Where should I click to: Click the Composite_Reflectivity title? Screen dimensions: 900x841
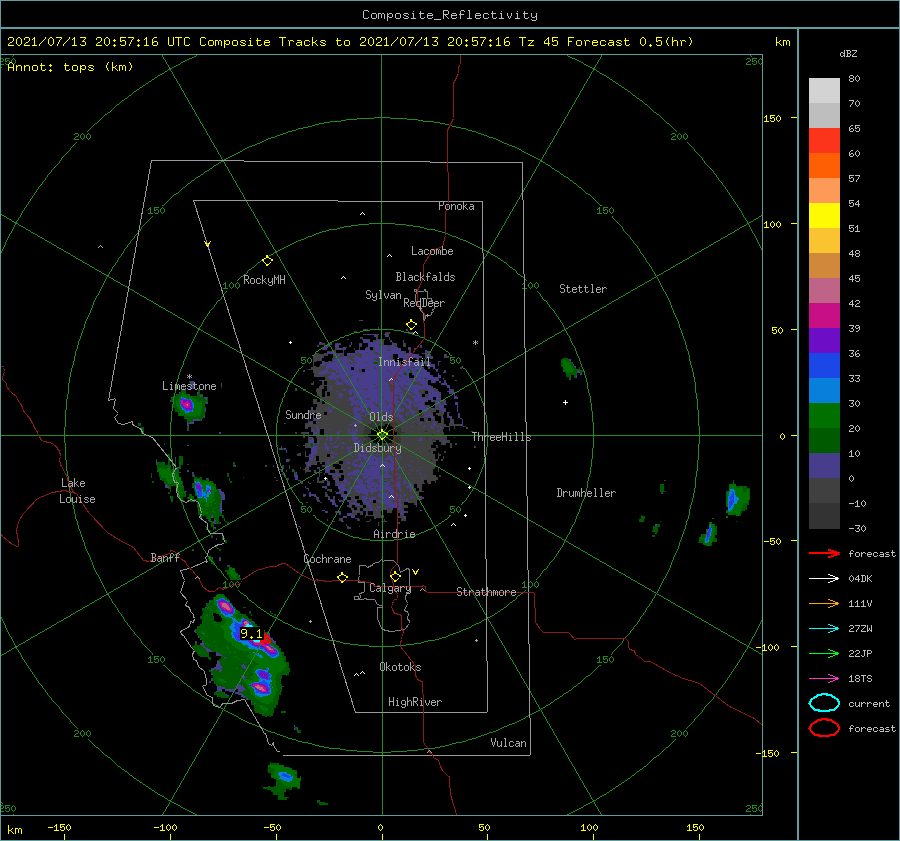[450, 15]
